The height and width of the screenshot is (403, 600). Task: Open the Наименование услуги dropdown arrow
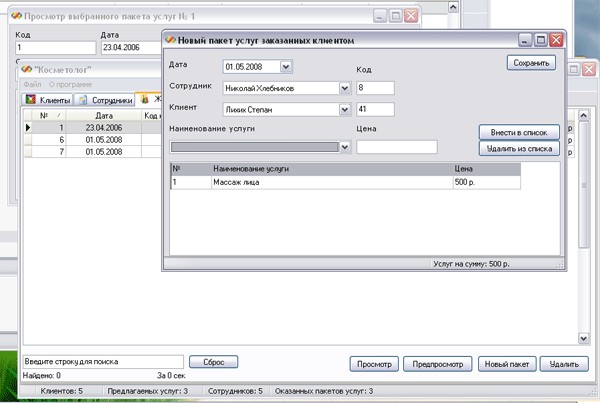(x=344, y=147)
